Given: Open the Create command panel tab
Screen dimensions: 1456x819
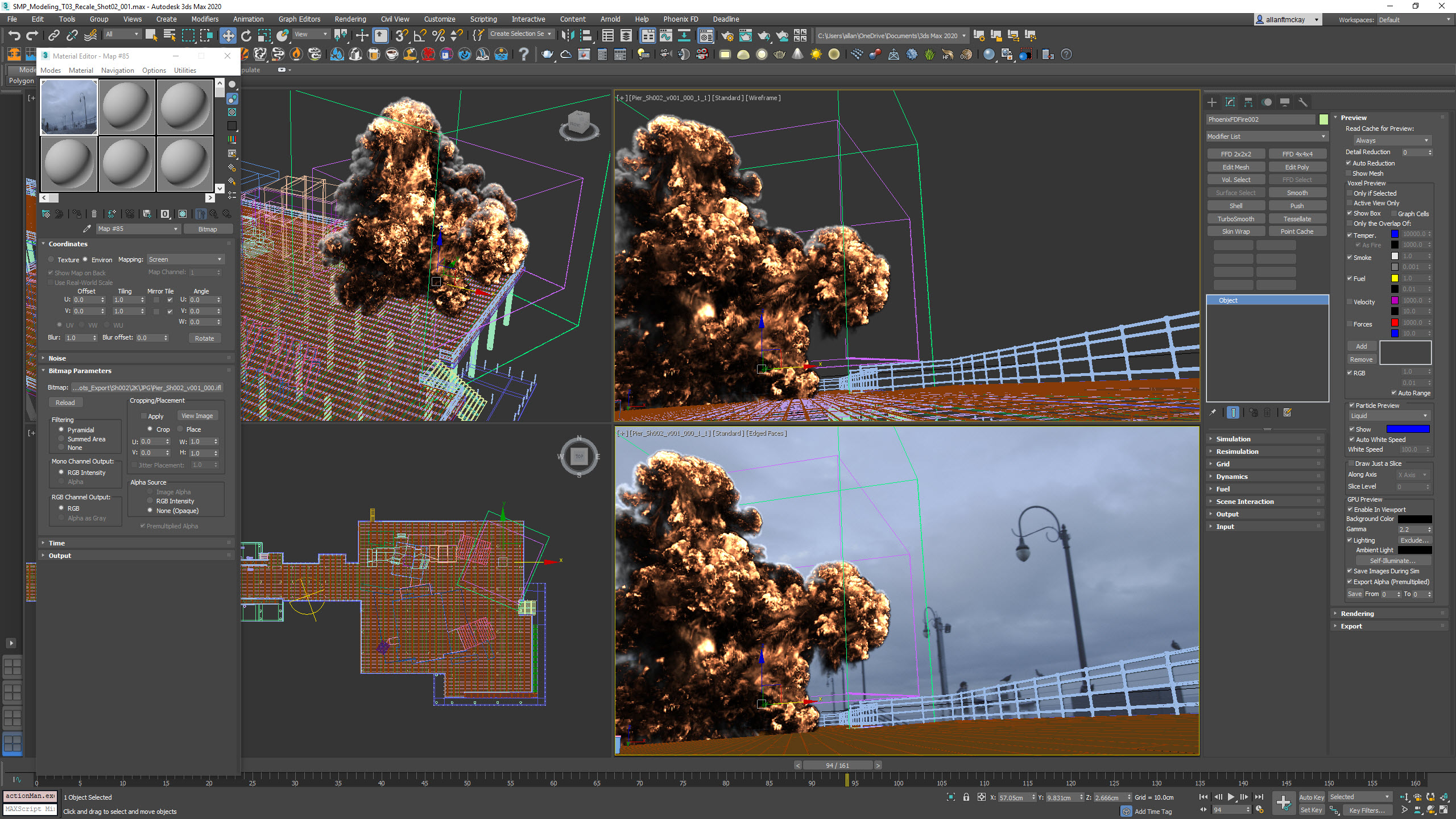Looking at the screenshot, I should point(1212,102).
